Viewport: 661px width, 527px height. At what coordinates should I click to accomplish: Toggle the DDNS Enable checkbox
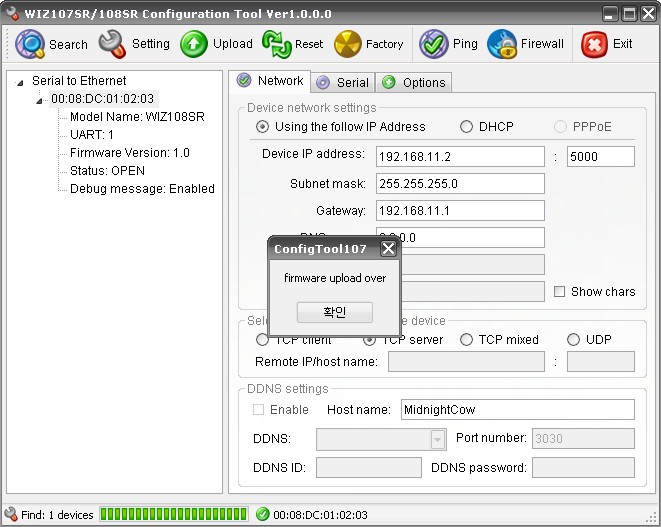(258, 409)
